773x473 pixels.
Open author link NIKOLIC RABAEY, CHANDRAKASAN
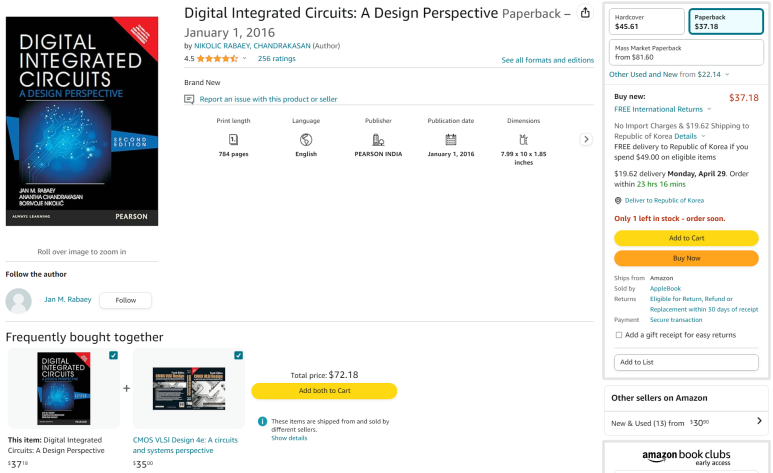tap(252, 46)
